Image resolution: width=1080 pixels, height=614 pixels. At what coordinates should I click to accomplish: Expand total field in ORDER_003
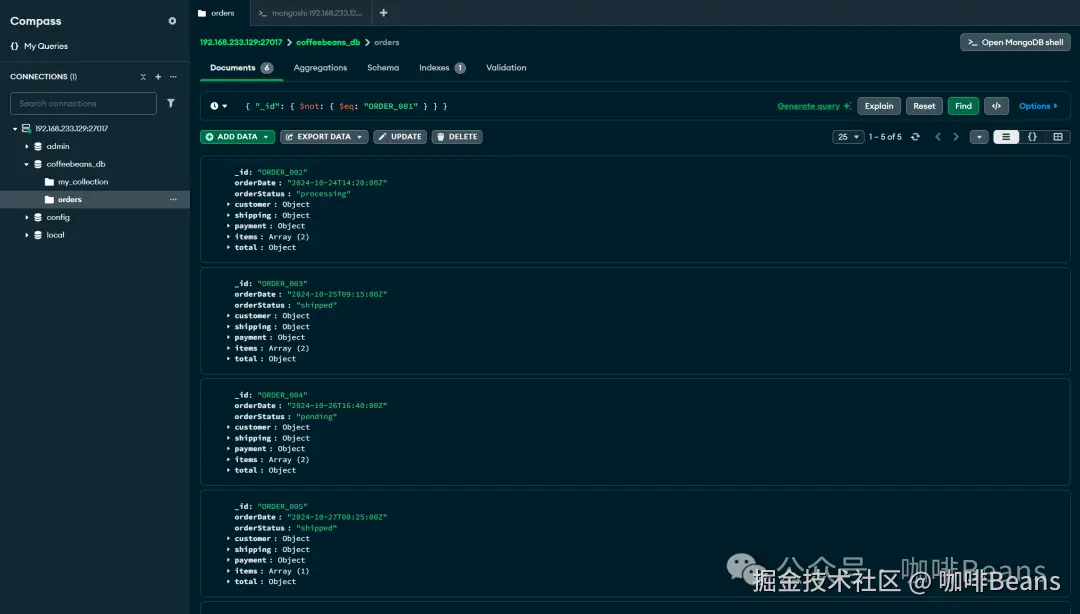pos(229,359)
